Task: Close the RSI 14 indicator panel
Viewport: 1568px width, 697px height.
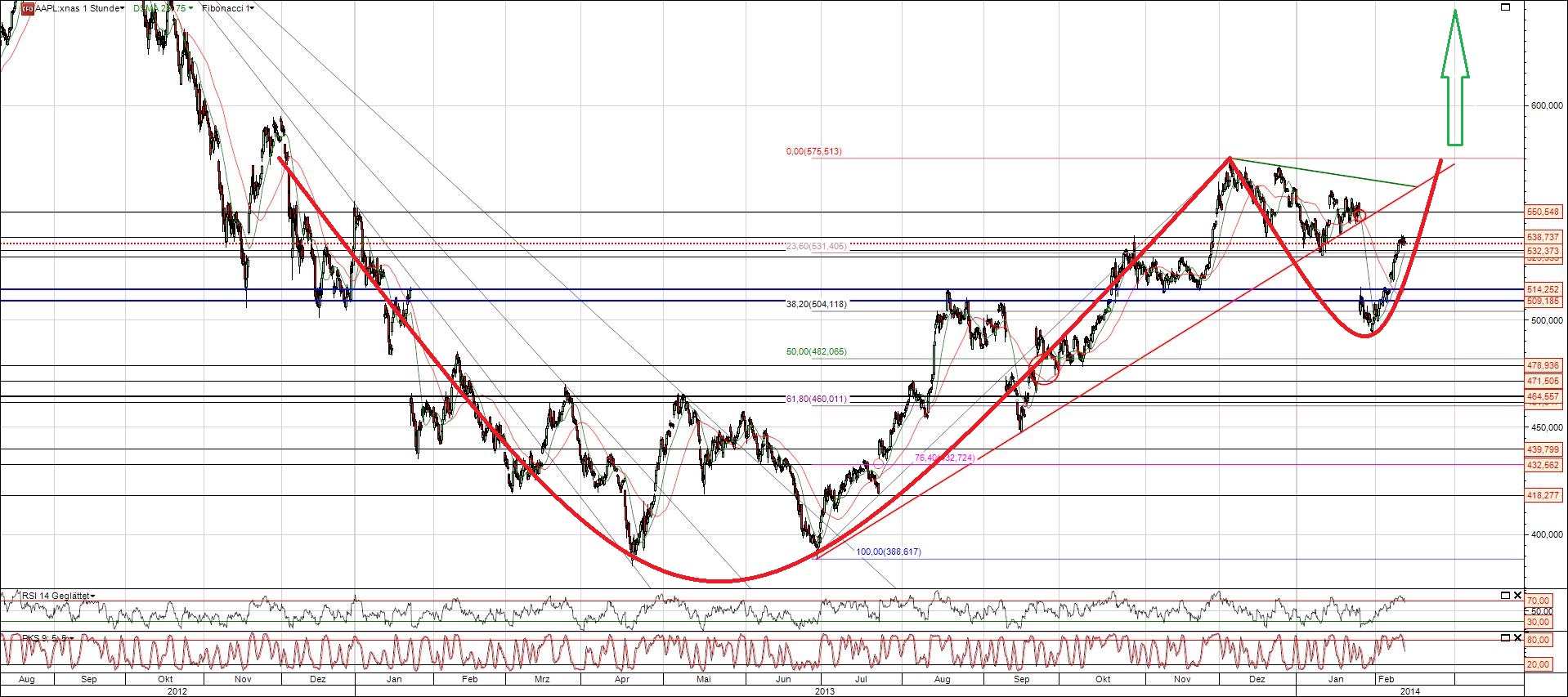Action: click(x=1518, y=596)
